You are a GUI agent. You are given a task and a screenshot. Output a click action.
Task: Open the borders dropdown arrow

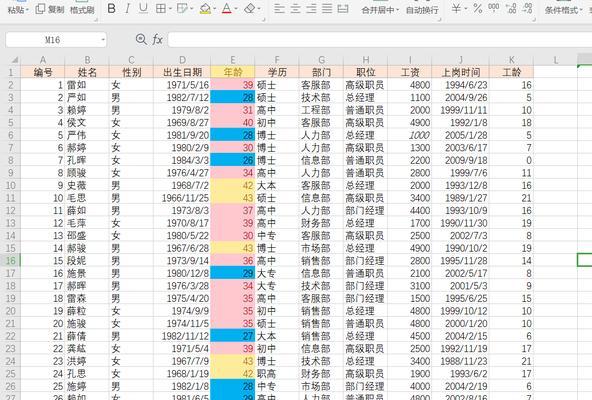(x=170, y=9)
